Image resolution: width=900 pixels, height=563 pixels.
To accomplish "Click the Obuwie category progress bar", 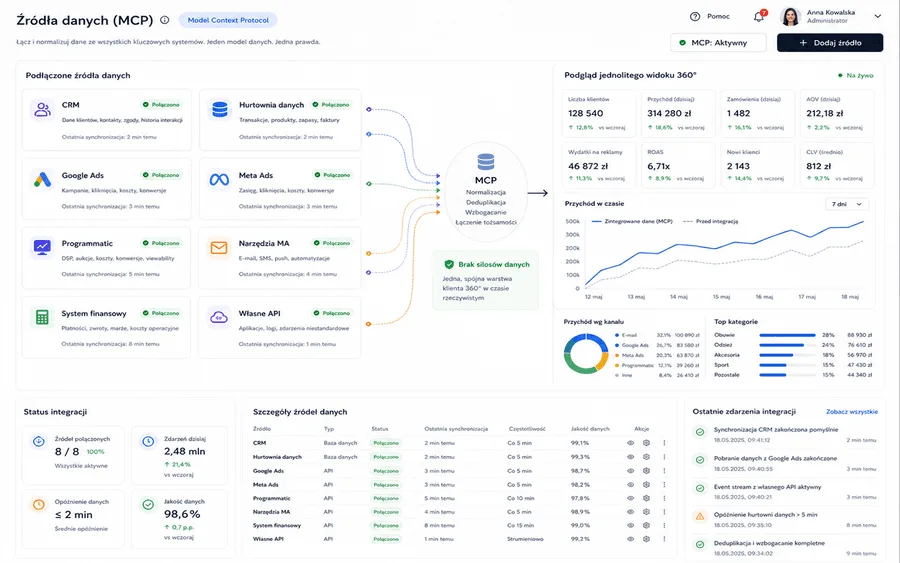I will coord(787,335).
